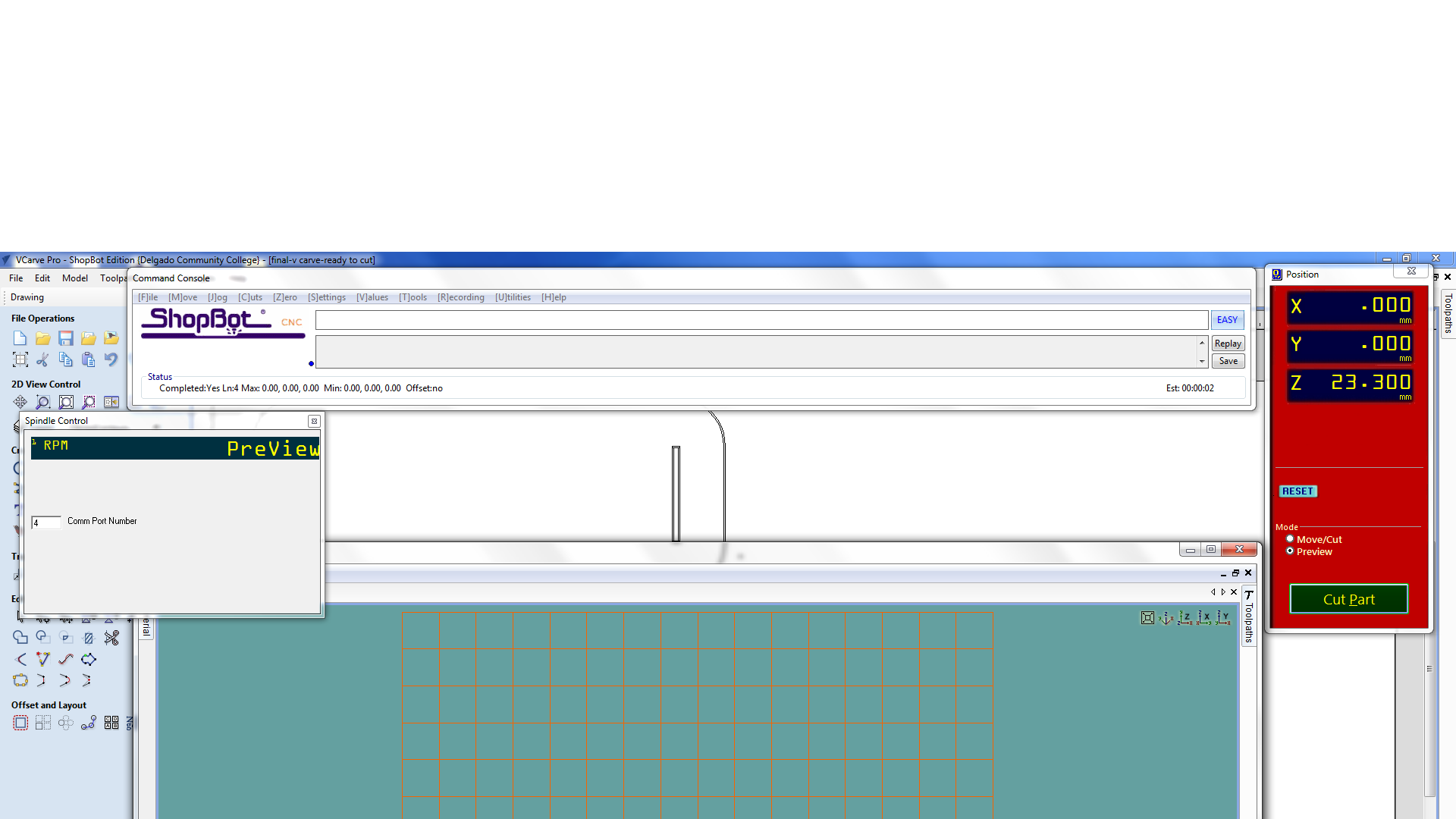The height and width of the screenshot is (819, 1456).
Task: Open the [H]elp menu
Action: click(x=554, y=297)
